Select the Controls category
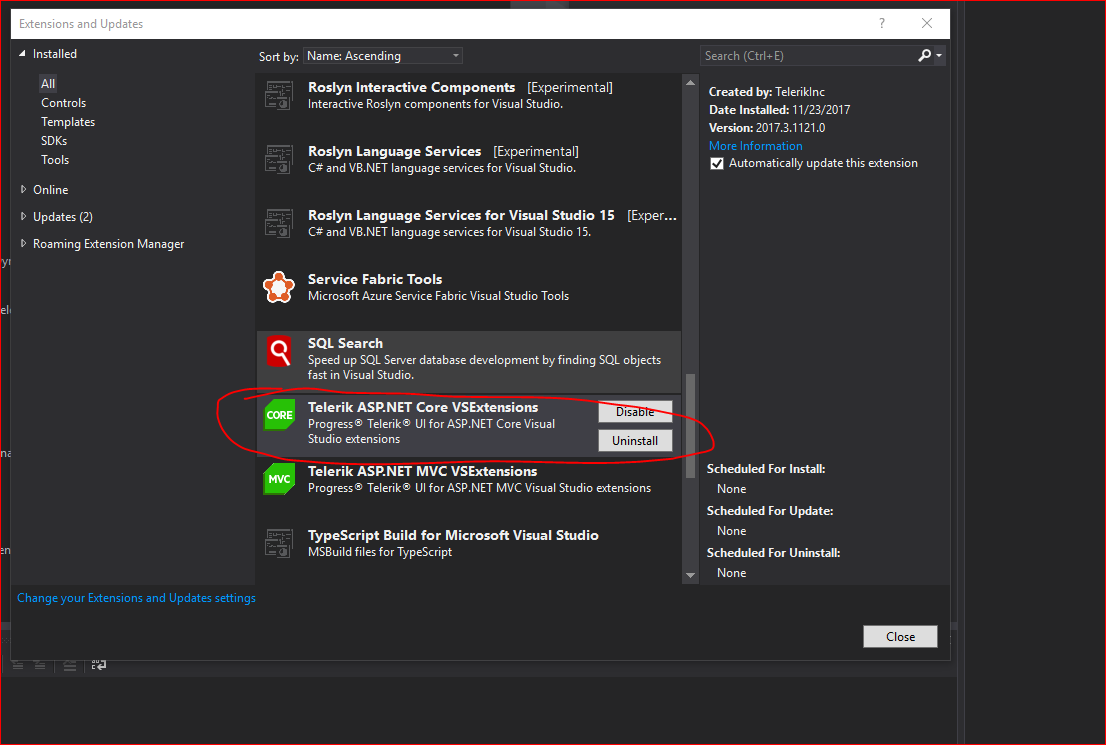 [63, 103]
